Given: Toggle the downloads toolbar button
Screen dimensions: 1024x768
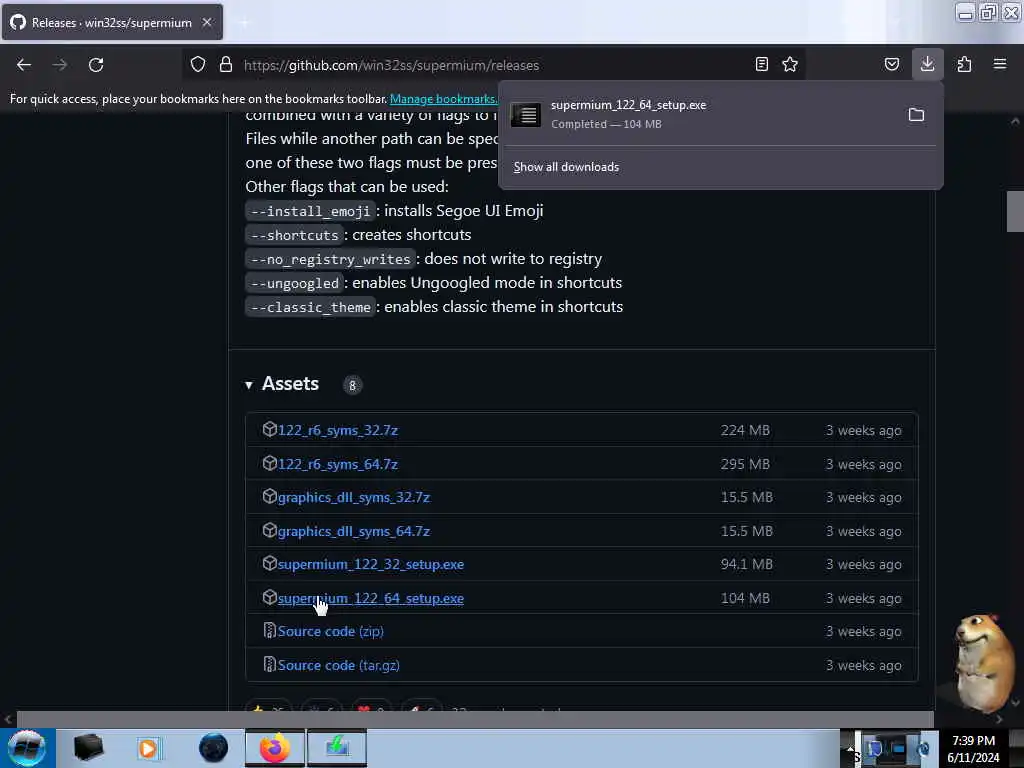Looking at the screenshot, I should click(x=927, y=64).
